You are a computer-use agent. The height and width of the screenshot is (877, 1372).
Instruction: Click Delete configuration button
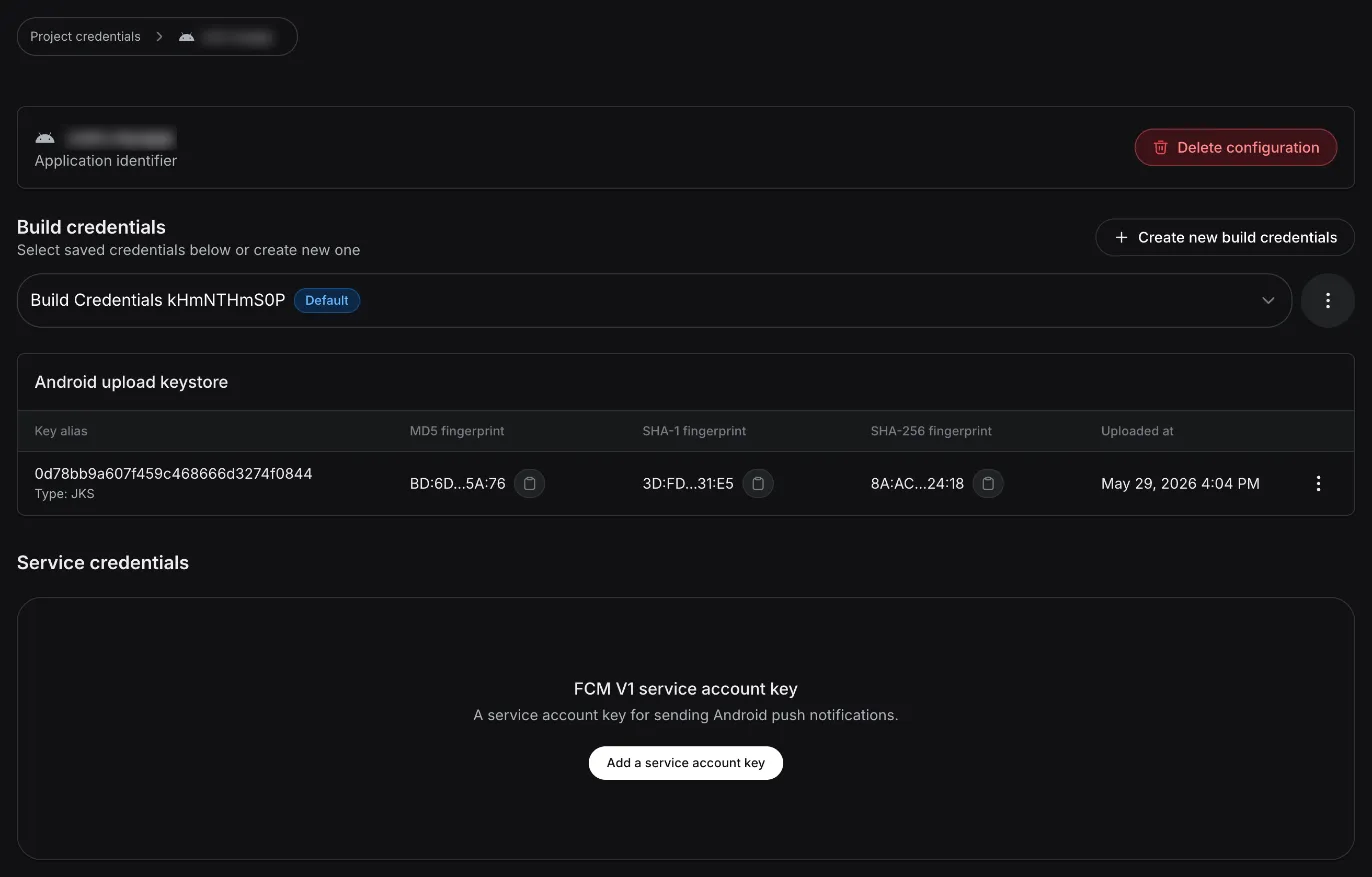(x=1236, y=147)
